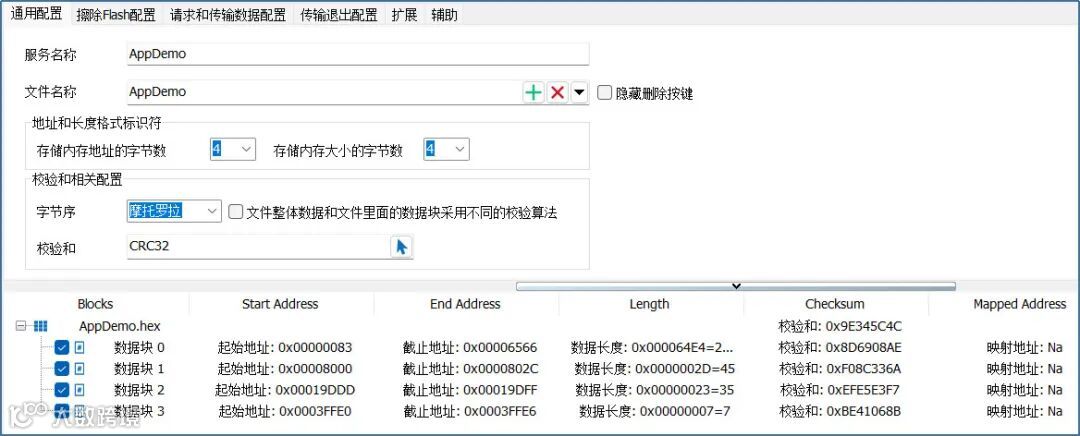Collapse the upper panel with the splitter arrow
1080x436 pixels.
click(736, 286)
